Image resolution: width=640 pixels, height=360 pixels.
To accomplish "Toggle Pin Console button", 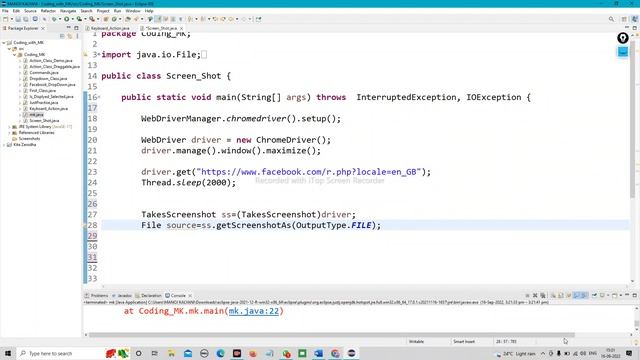I will click(594, 295).
